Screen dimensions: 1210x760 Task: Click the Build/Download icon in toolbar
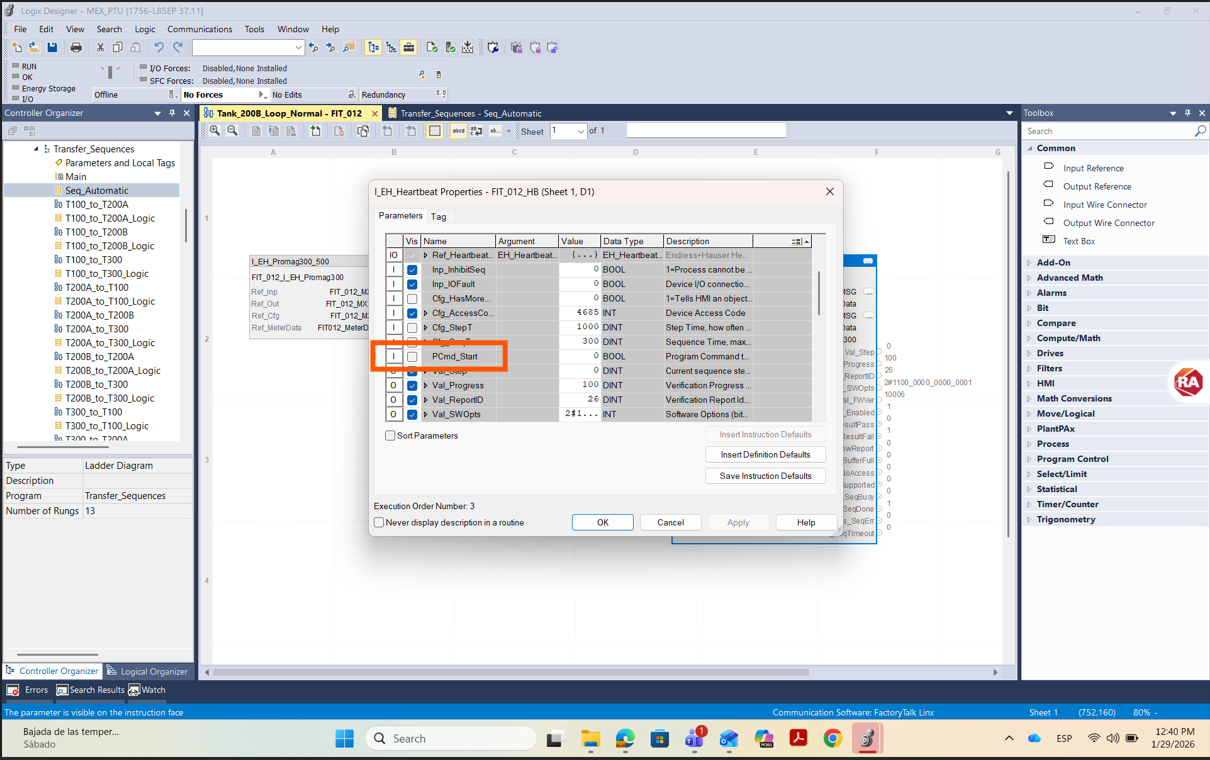(x=468, y=47)
